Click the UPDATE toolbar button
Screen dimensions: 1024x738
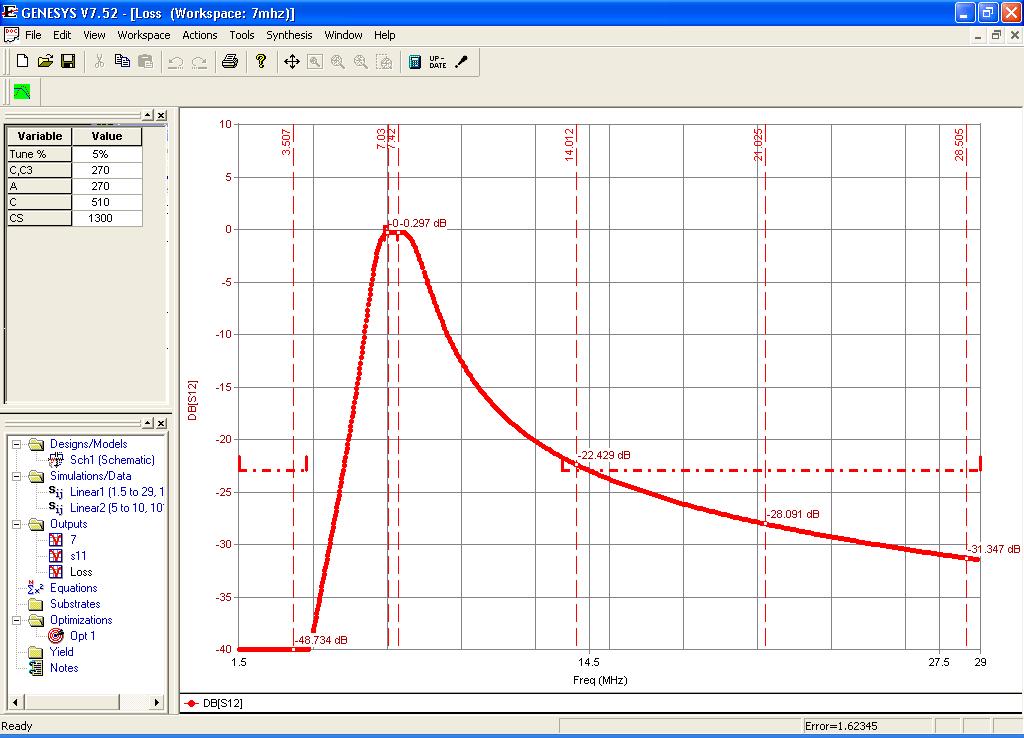pos(438,62)
